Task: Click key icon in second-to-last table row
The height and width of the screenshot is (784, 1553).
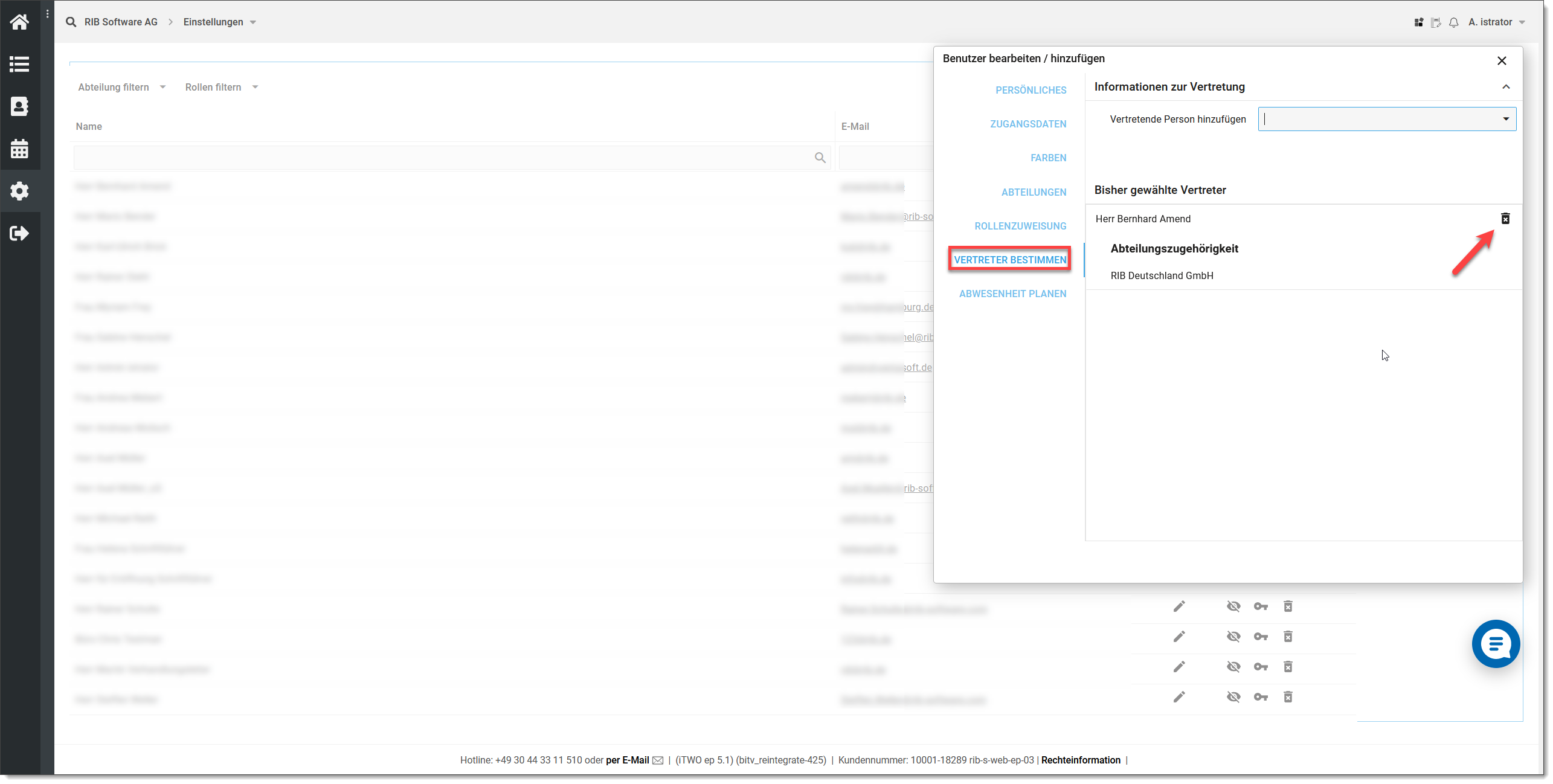Action: point(1261,667)
